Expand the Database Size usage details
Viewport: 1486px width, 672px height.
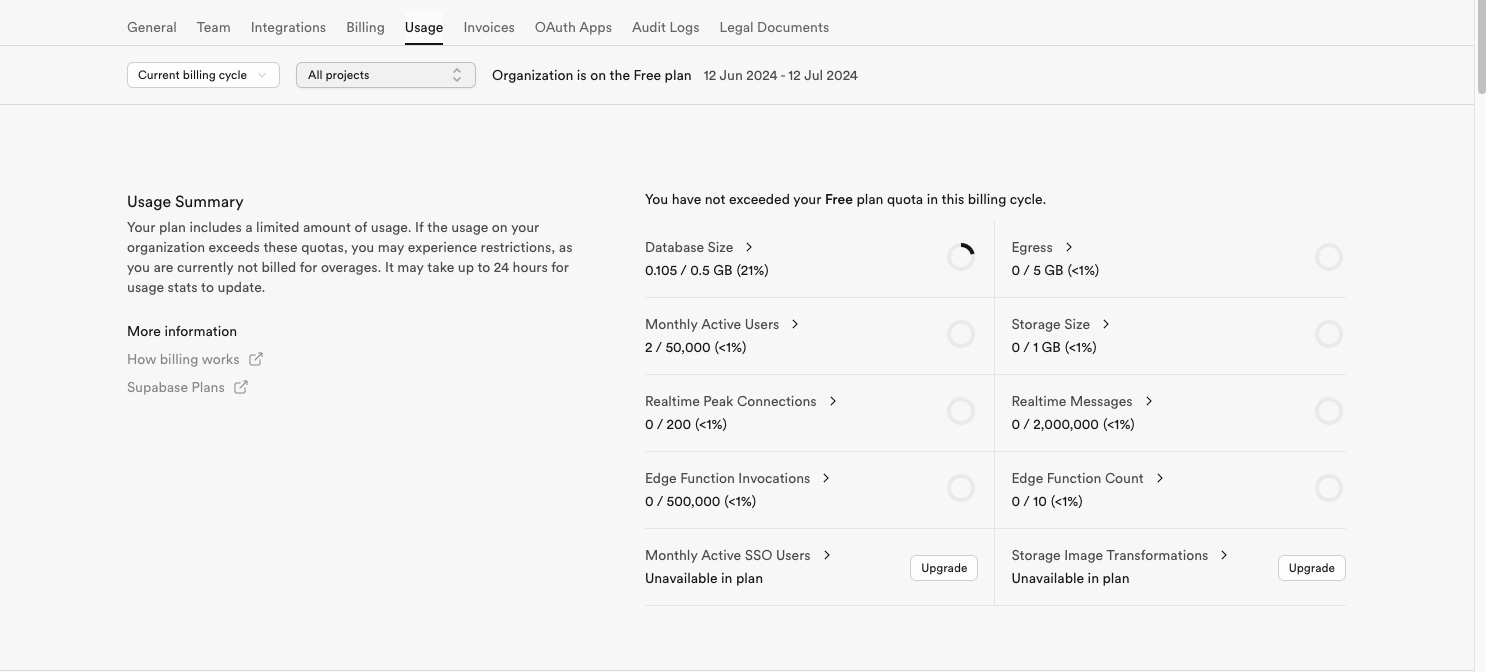click(749, 247)
